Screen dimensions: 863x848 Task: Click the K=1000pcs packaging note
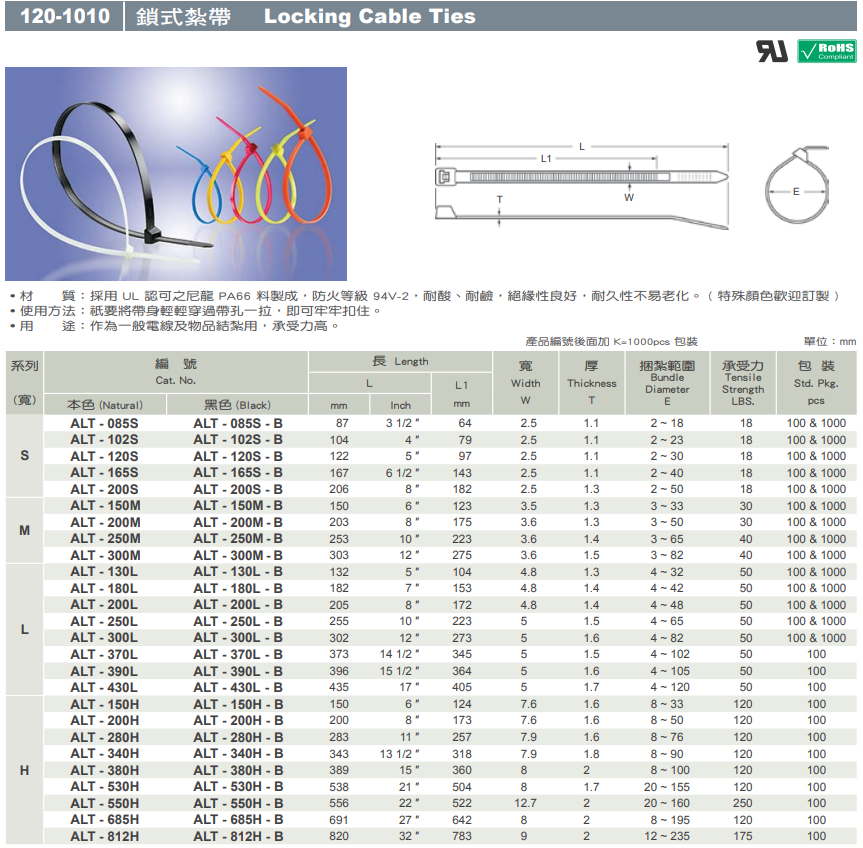[611, 342]
